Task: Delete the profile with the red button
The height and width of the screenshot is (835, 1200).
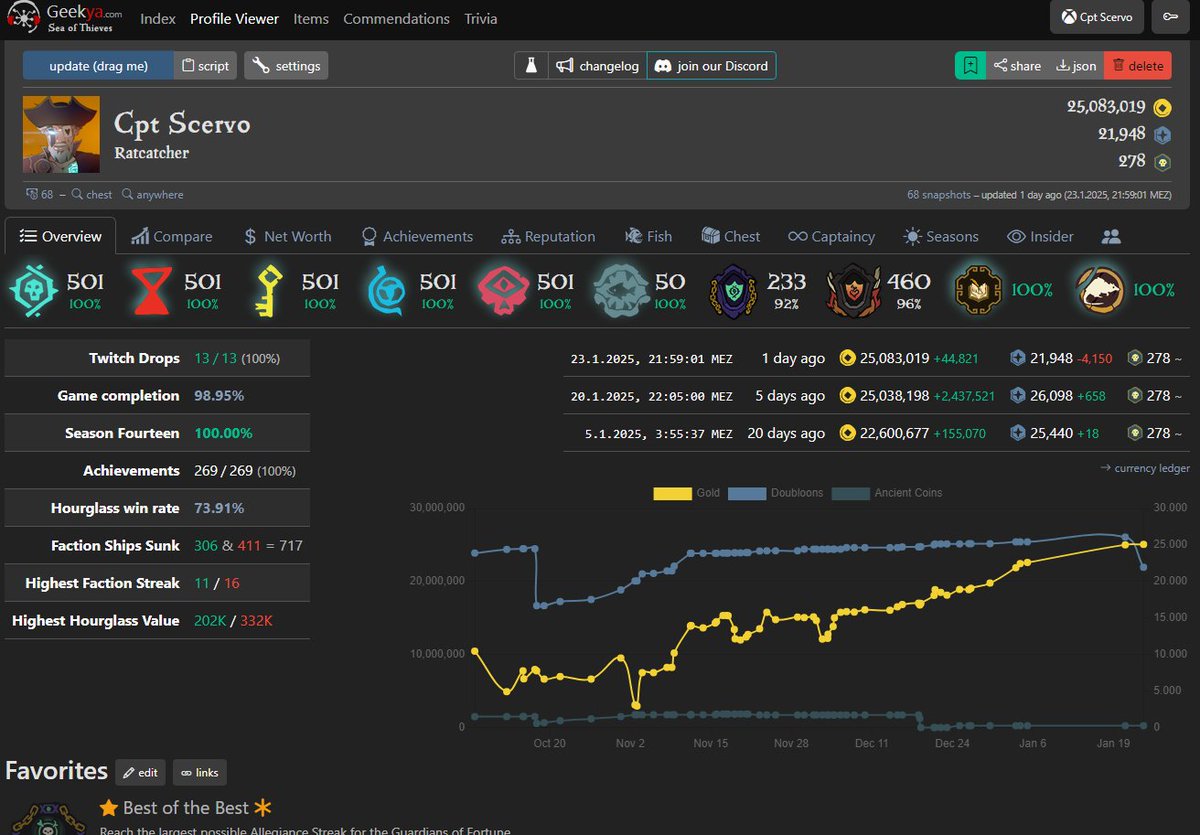Action: (x=1138, y=66)
